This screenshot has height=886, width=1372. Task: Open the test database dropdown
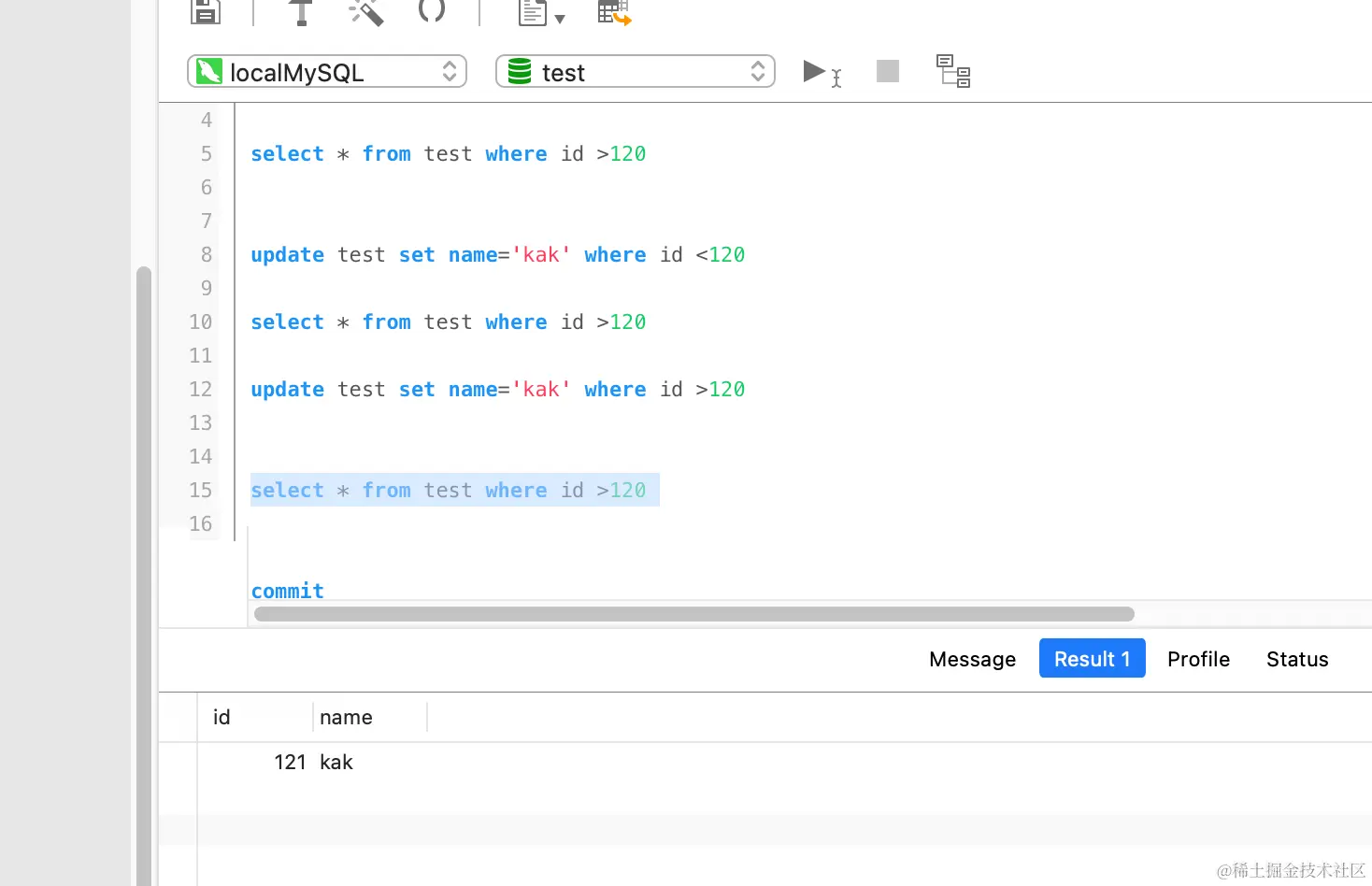coord(636,72)
